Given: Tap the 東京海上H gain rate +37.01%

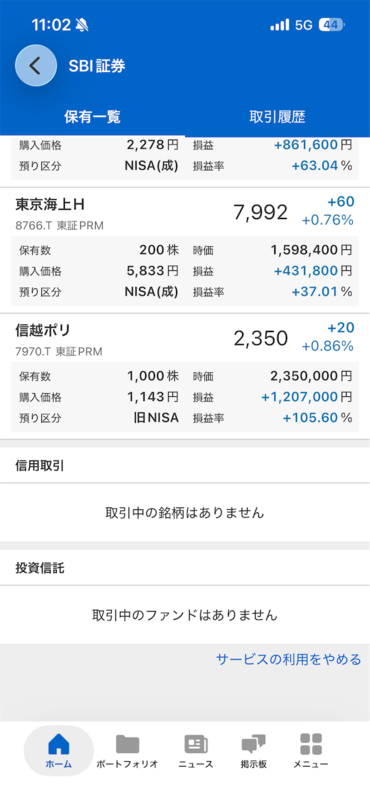Looking at the screenshot, I should click(x=322, y=292).
